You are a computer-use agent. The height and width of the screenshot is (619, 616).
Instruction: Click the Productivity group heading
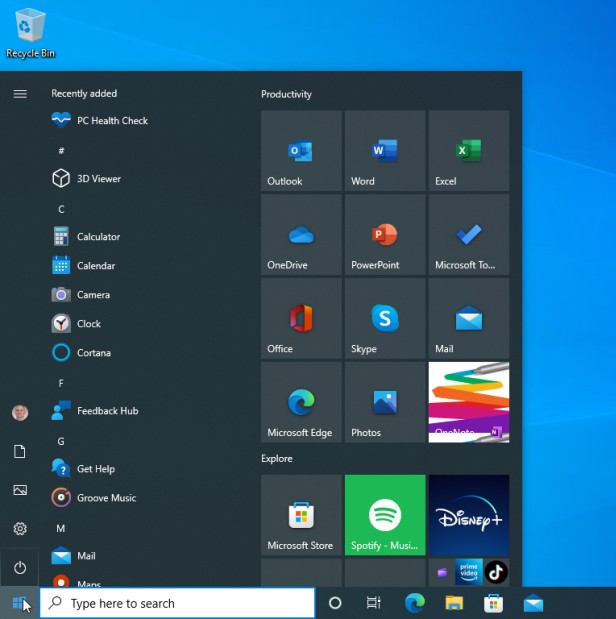(286, 94)
